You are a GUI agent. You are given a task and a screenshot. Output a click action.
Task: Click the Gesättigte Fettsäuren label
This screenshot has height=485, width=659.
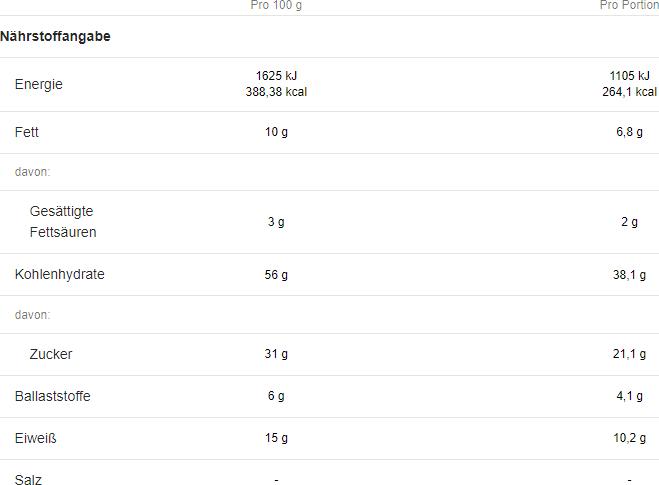tap(63, 221)
